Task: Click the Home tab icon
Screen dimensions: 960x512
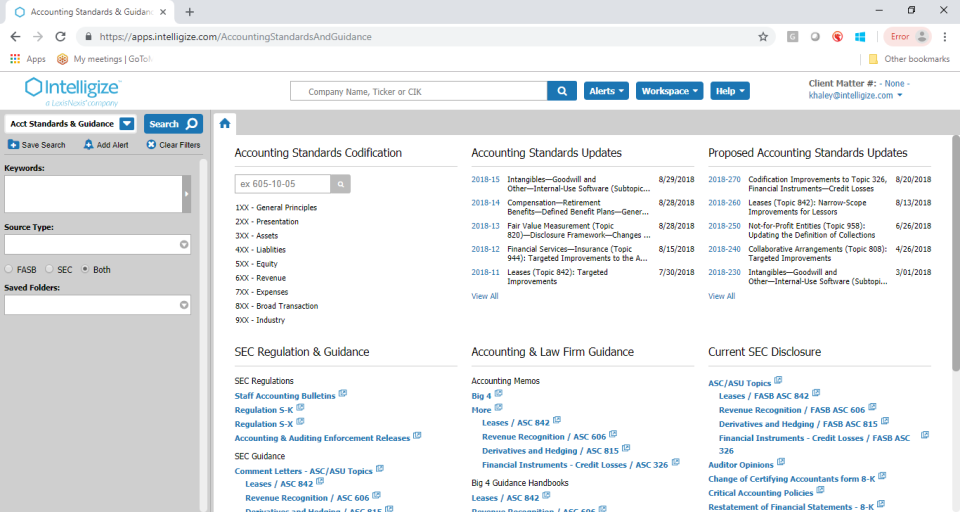Action: pos(225,124)
